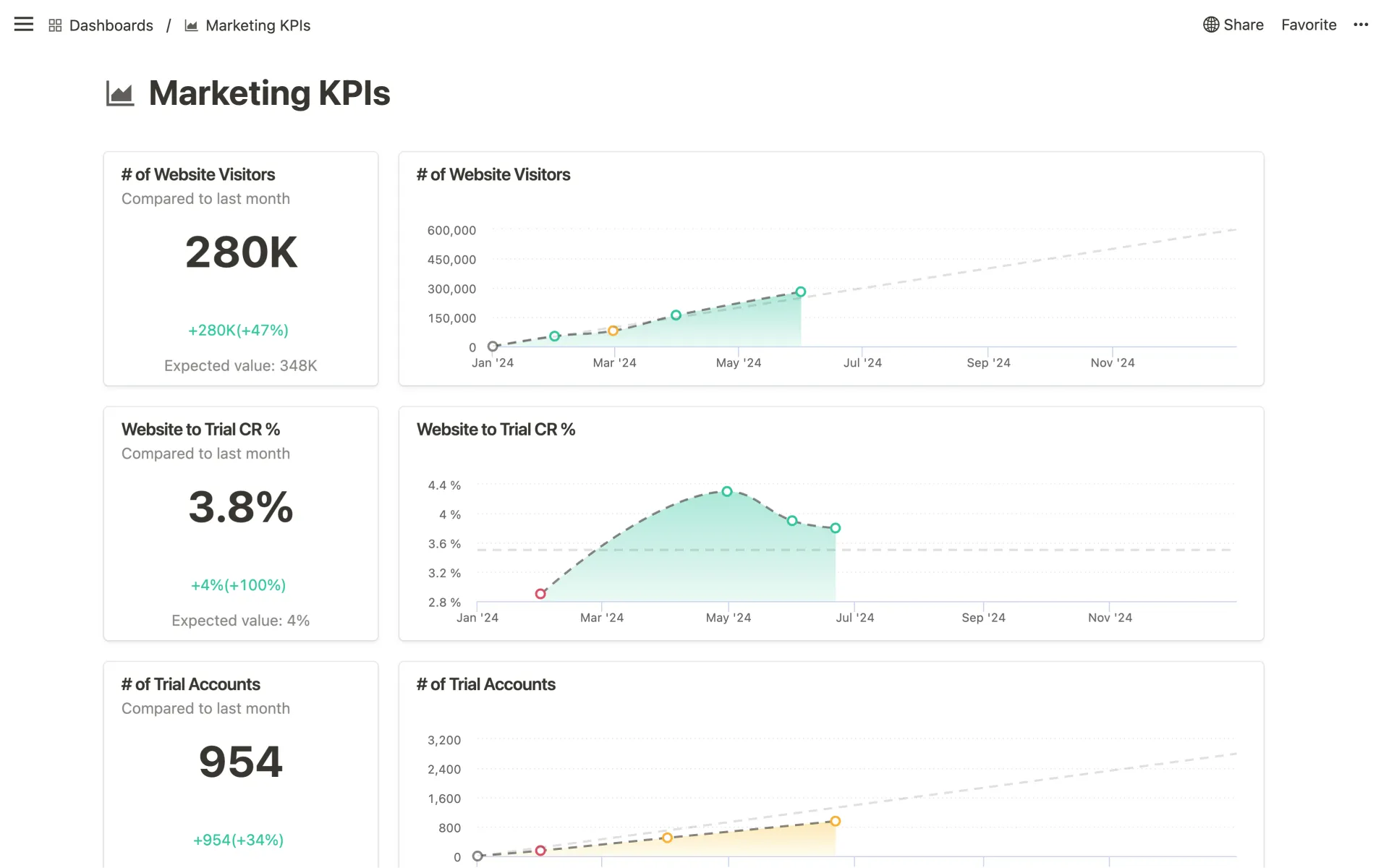
Task: Click the Sep '24 label on CR % chart
Action: pos(983,618)
